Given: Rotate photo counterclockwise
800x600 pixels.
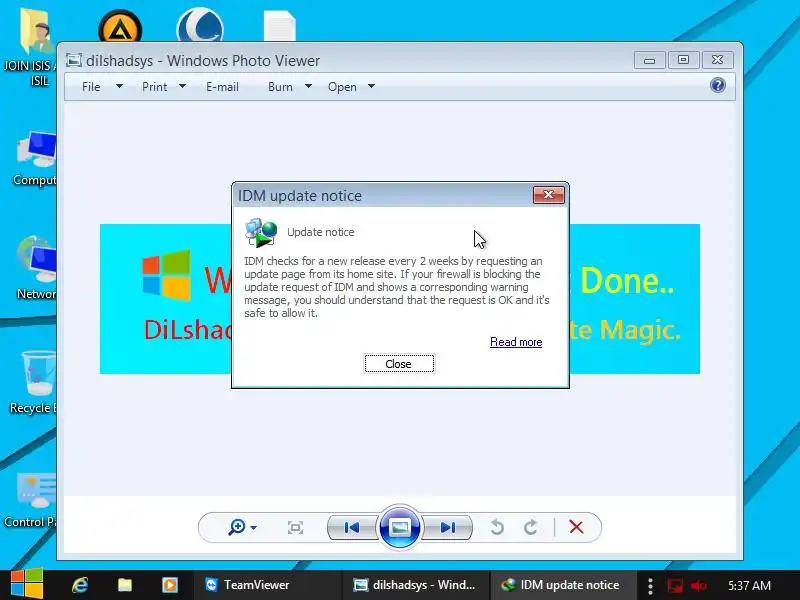Looking at the screenshot, I should (497, 527).
